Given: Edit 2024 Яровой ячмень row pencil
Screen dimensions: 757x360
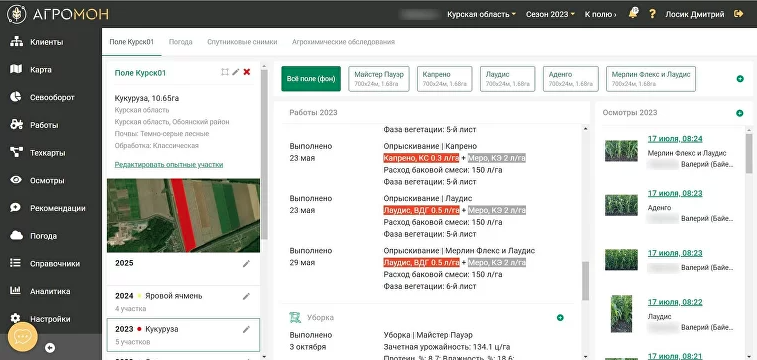Looking at the screenshot, I should [246, 296].
